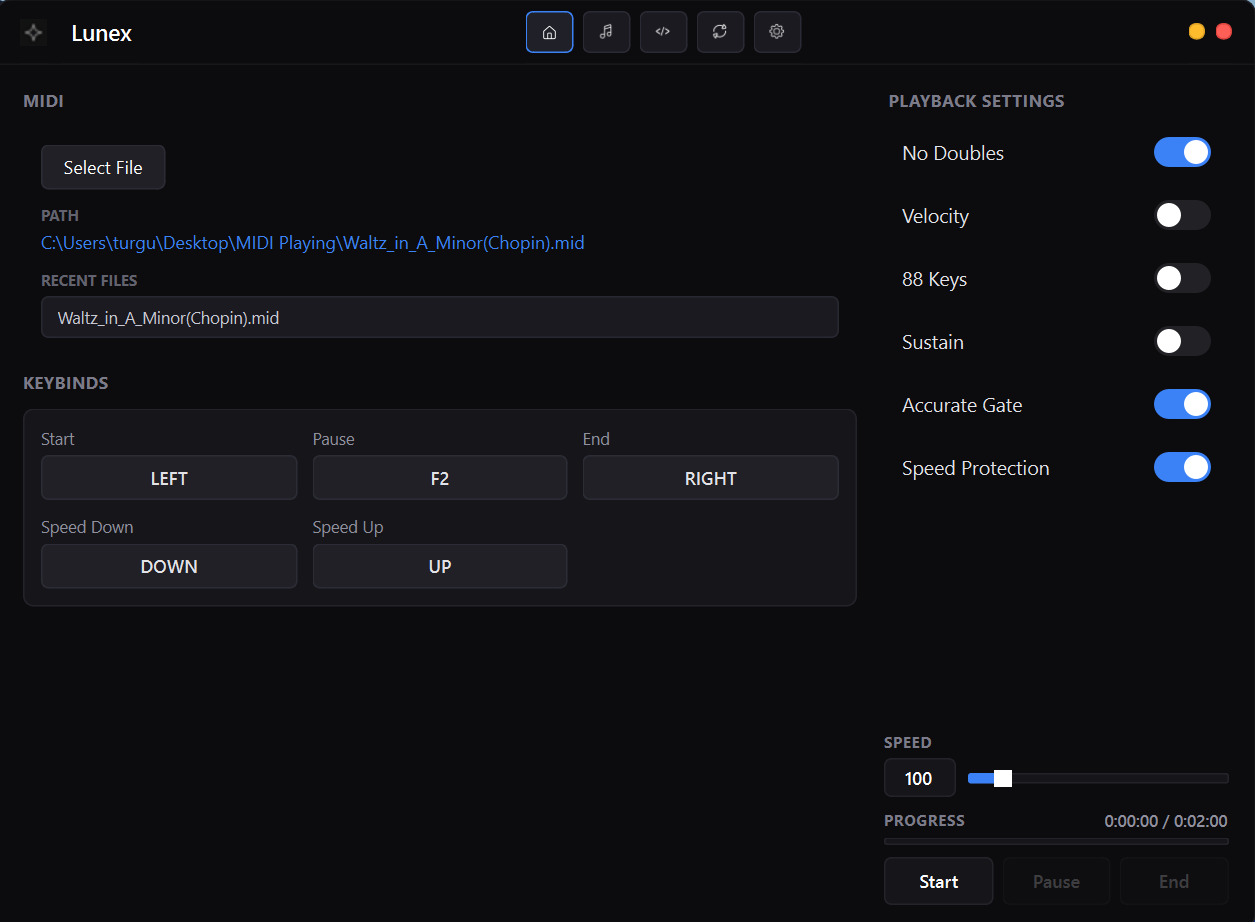Click the 88 Keys label
The width and height of the screenshot is (1255, 922).
coord(934,279)
